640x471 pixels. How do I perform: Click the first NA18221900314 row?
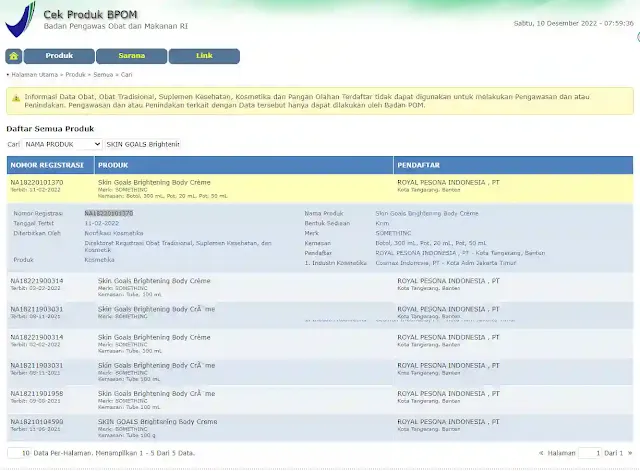320,287
